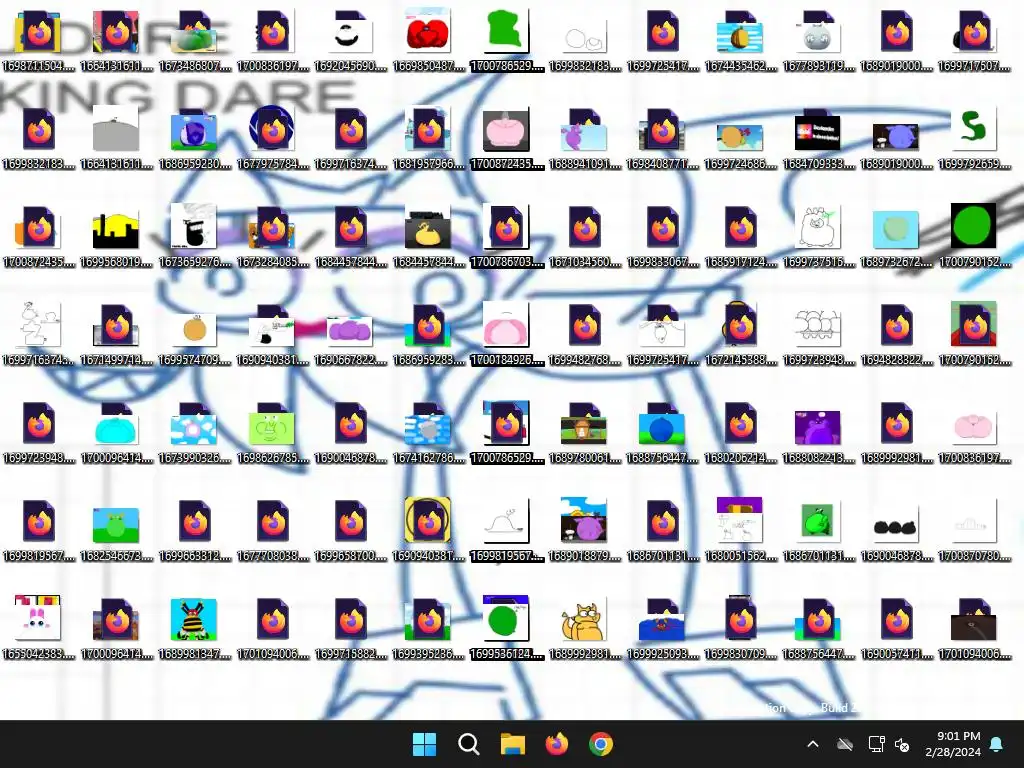Viewport: 1024px width, 768px height.
Task: Select desktop file 1673284085...
Action: (272, 236)
